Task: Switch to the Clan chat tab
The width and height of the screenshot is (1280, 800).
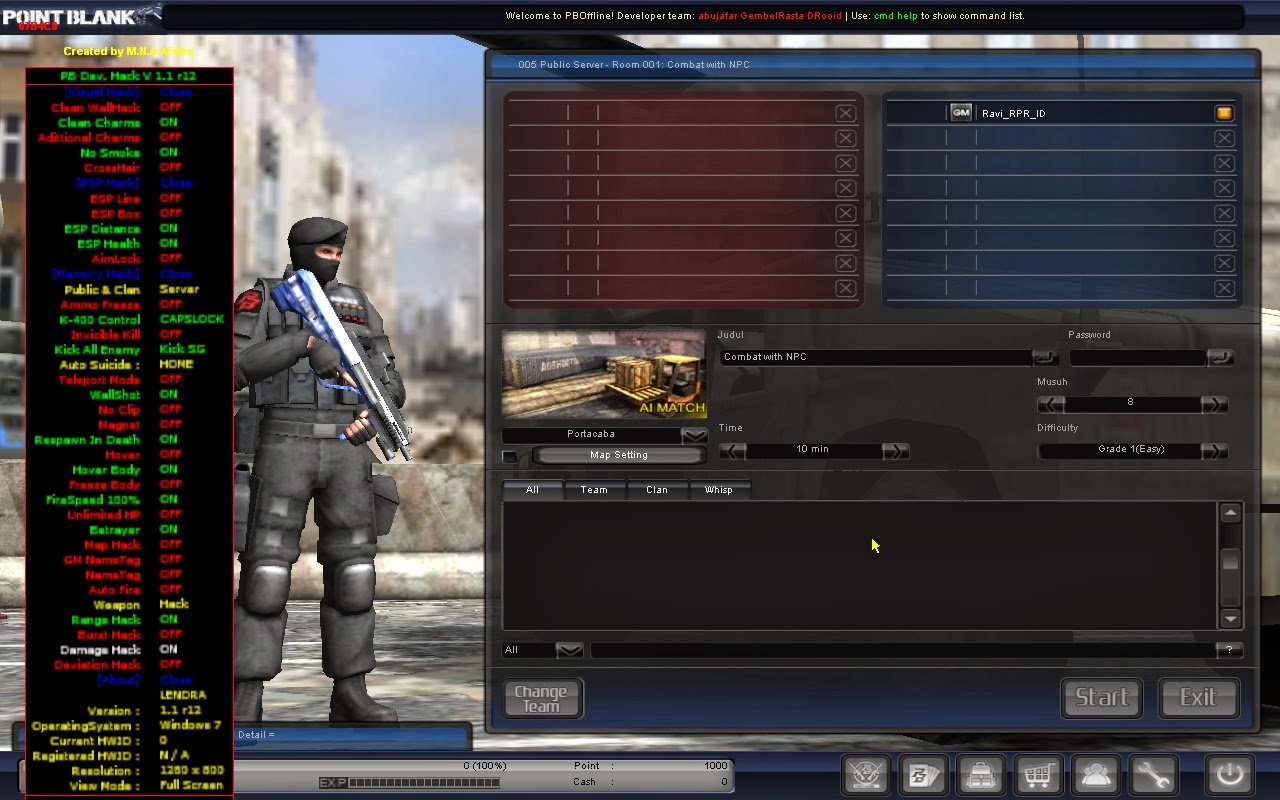Action: (657, 490)
